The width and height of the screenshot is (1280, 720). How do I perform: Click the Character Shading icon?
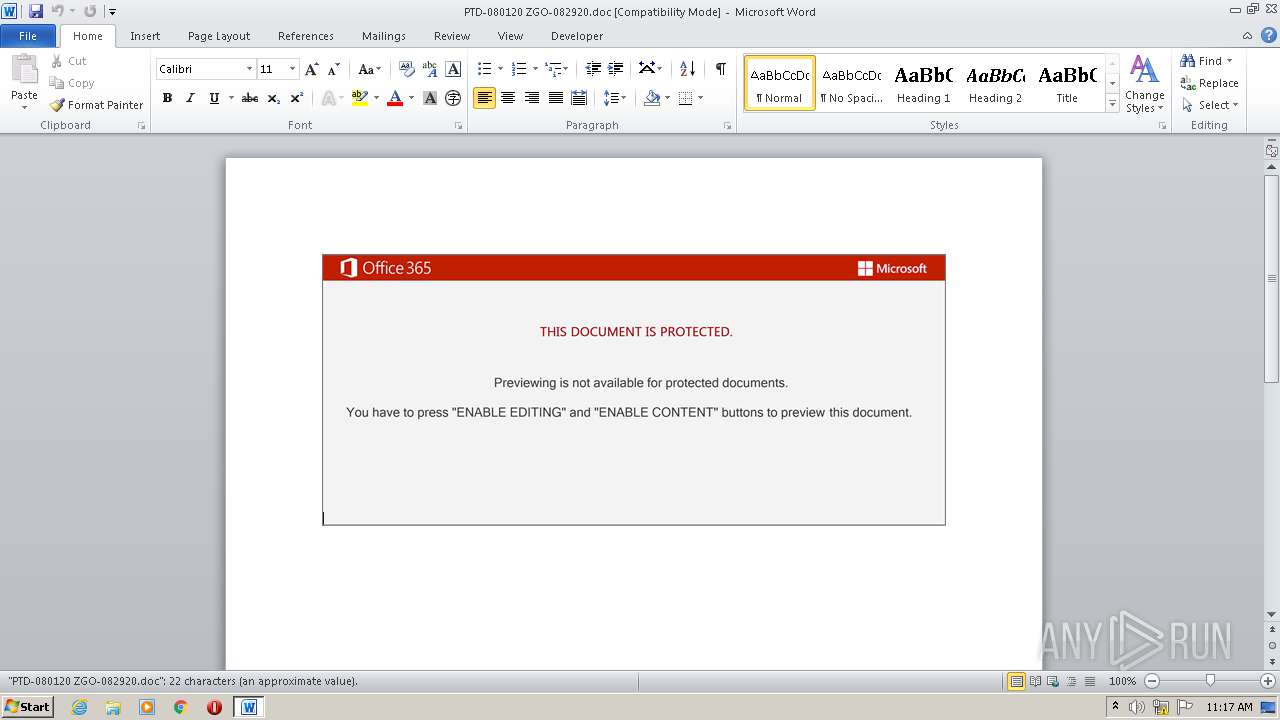(x=430, y=98)
